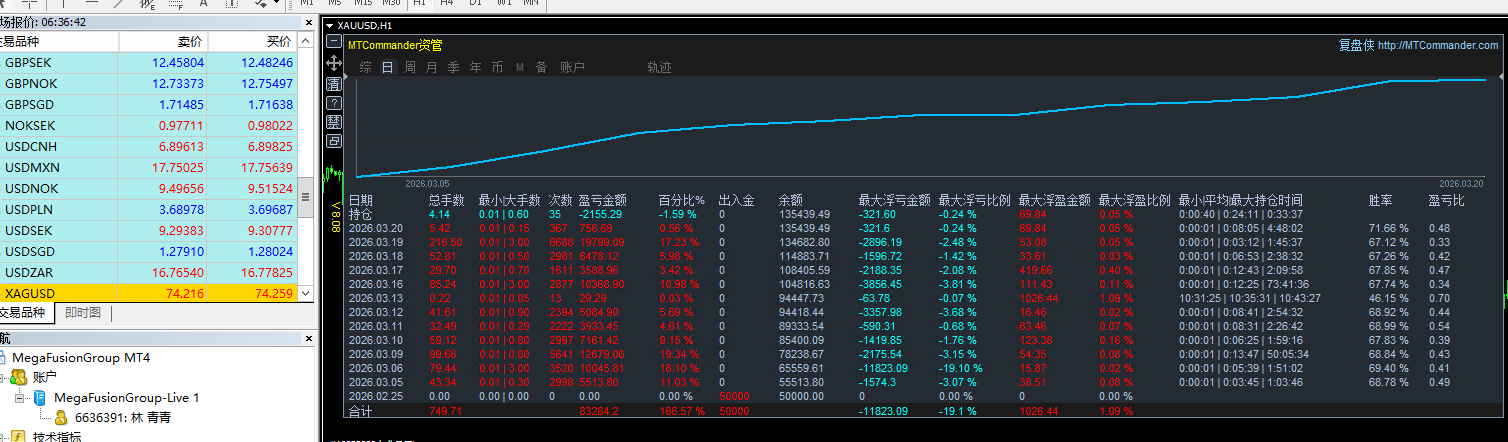Select the 日 daily tab
The image size is (1508, 442).
(388, 67)
